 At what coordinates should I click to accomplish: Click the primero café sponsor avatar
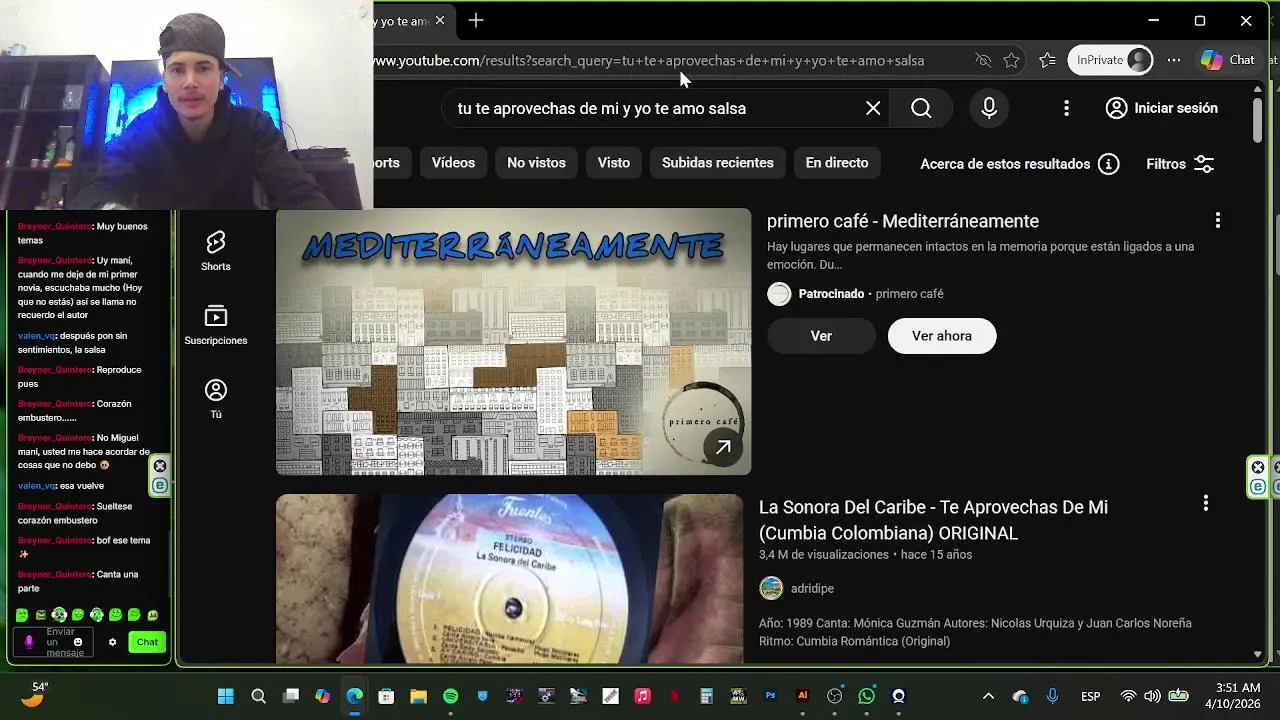click(x=779, y=294)
